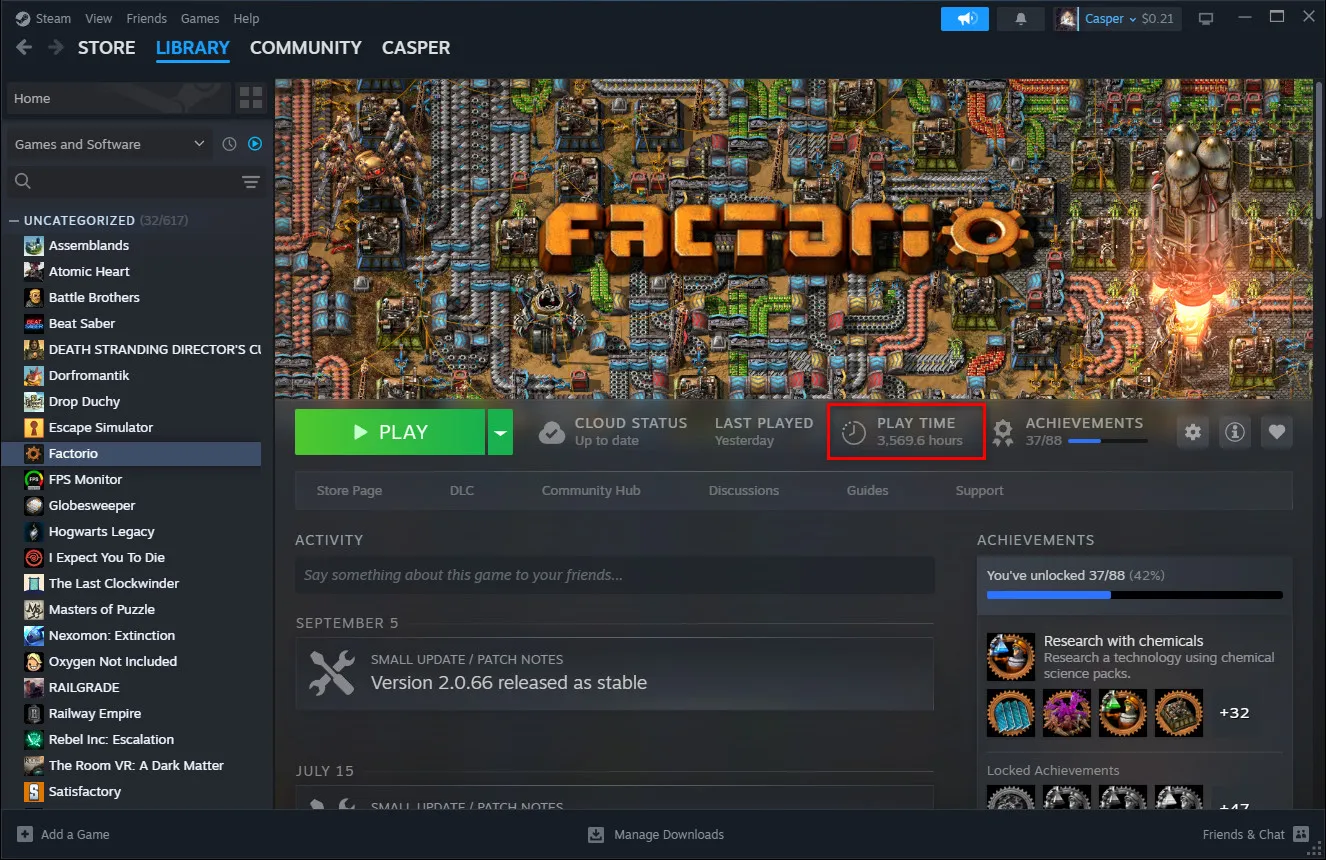Open Friends & Chat icon
Viewport: 1326px width, 860px height.
coord(1300,834)
